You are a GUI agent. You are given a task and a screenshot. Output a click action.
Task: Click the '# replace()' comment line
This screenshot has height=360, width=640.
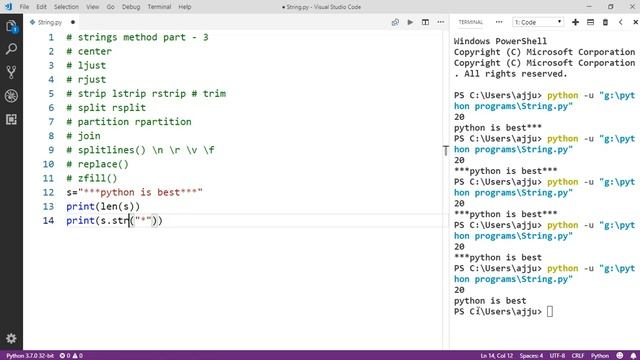tap(98, 164)
